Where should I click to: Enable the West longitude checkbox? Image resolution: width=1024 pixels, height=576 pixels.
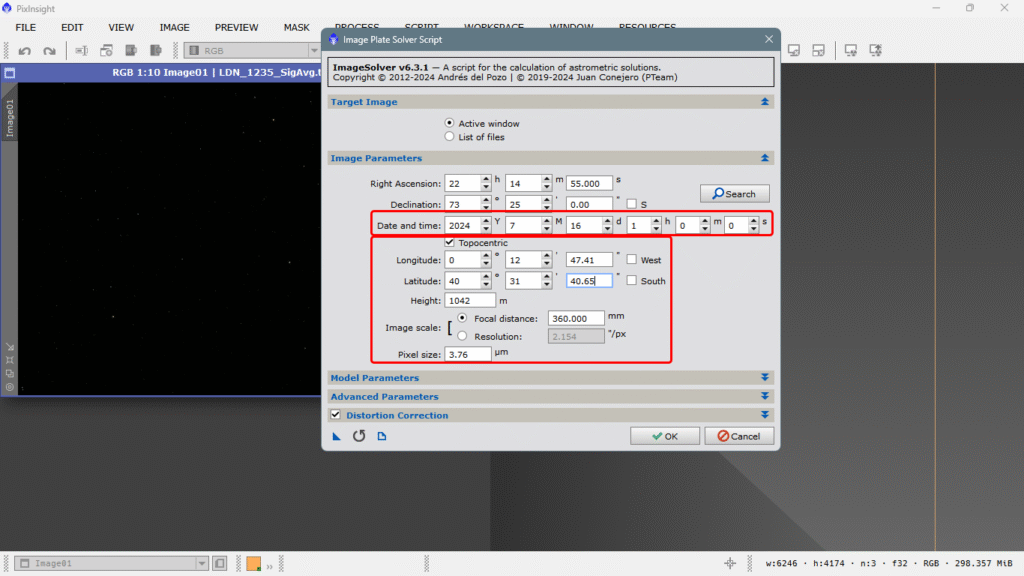[632, 260]
